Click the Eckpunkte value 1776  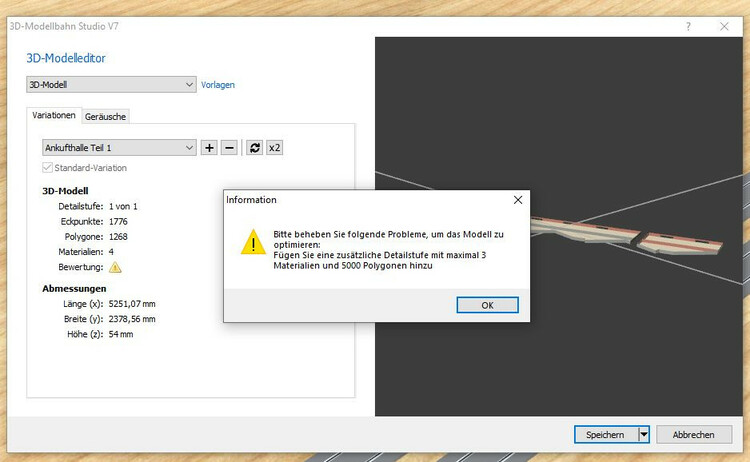click(118, 221)
